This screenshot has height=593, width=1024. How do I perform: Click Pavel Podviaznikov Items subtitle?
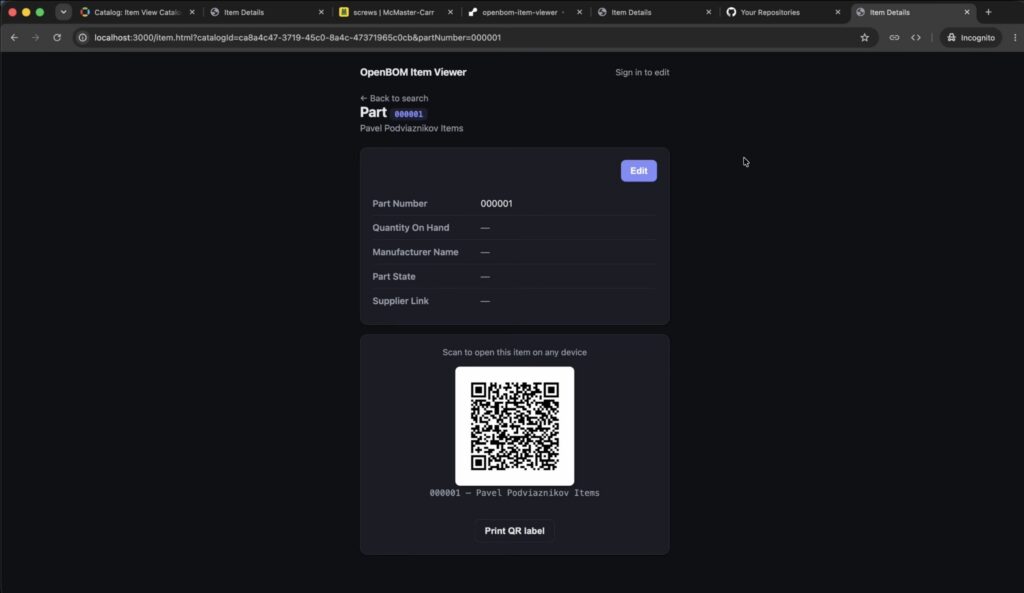tap(411, 129)
